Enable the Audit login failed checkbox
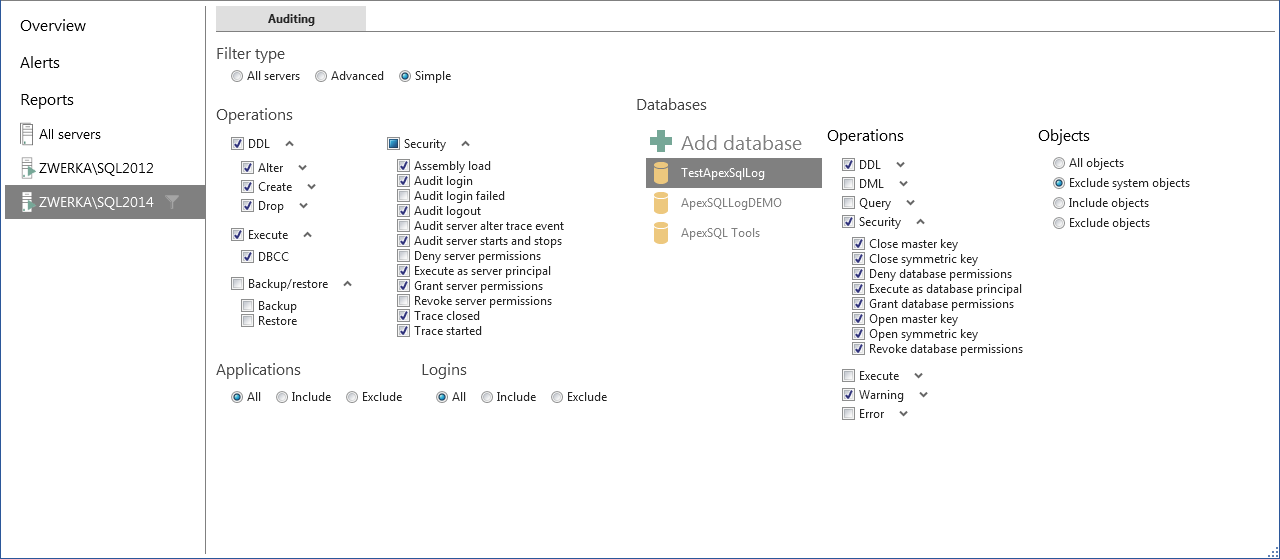The image size is (1280, 559). tap(404, 196)
